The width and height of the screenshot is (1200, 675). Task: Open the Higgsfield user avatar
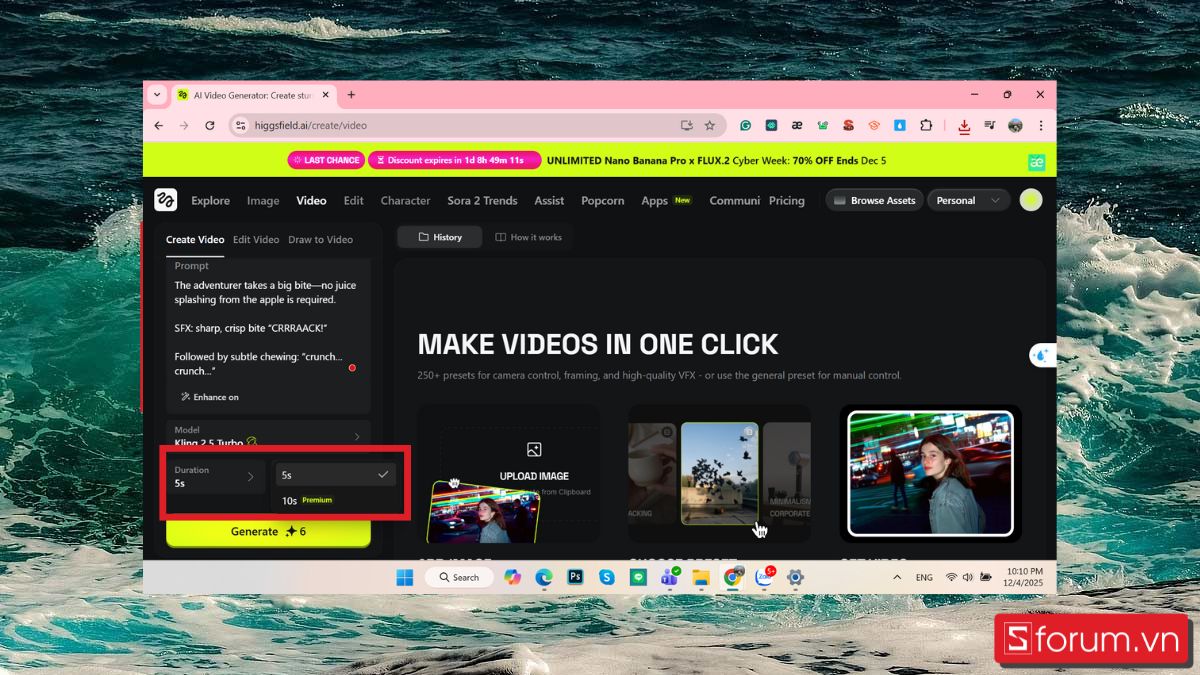coord(1031,200)
